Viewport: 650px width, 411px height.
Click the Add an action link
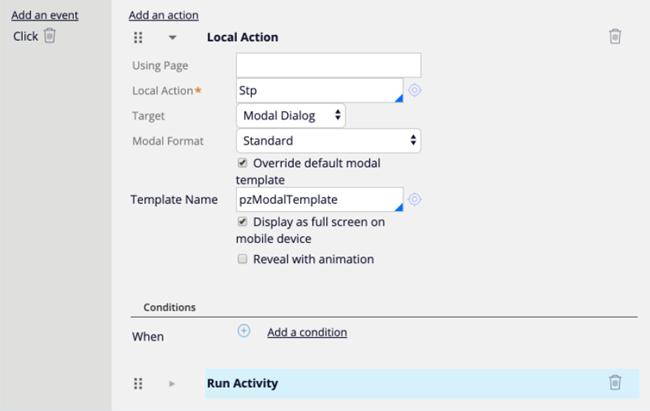pyautogui.click(x=163, y=15)
